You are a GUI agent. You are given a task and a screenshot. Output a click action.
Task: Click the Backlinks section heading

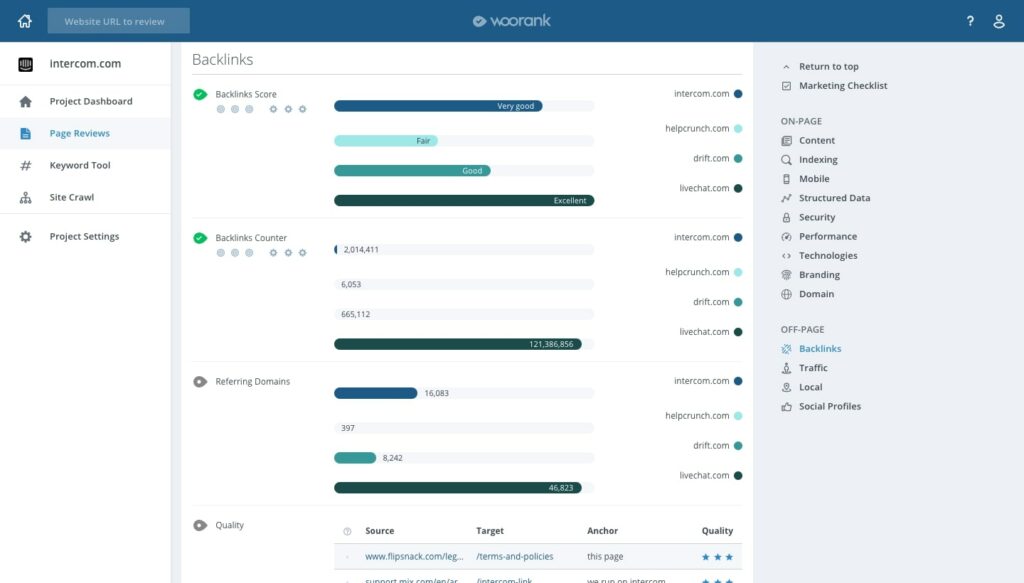(222, 59)
